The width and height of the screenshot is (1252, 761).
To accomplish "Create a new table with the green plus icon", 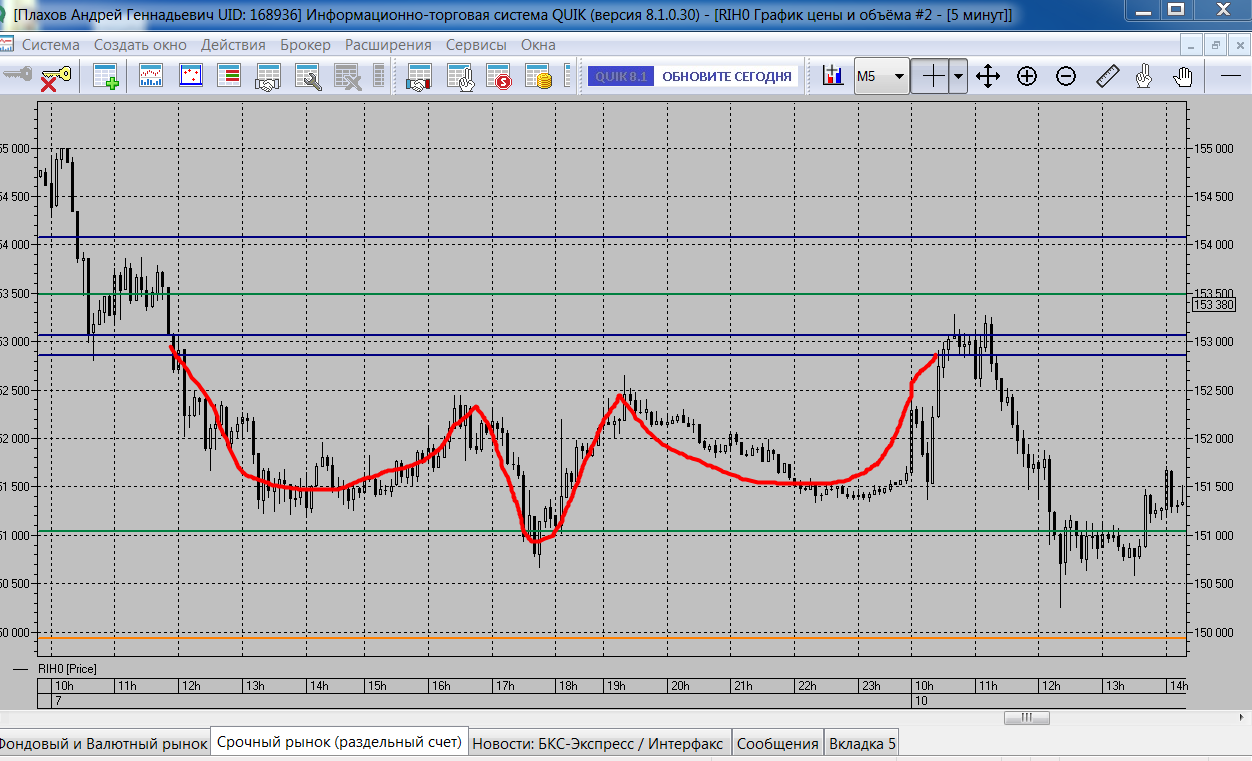I will click(x=105, y=77).
